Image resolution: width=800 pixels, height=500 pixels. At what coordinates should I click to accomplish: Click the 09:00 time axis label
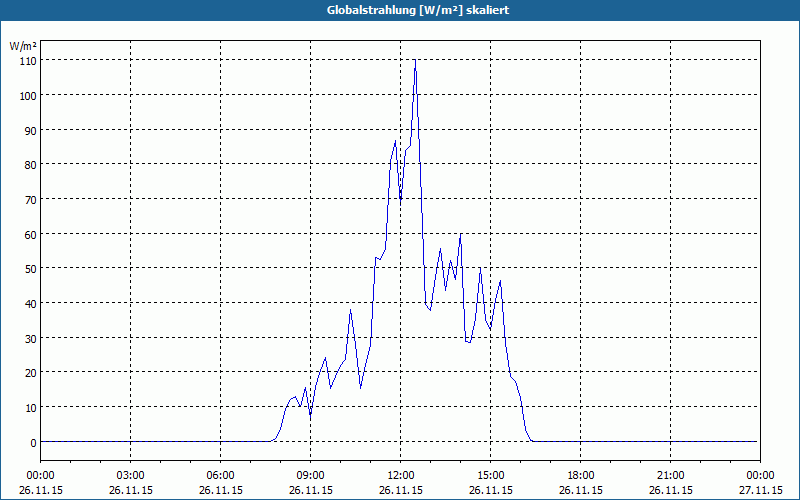[311, 476]
